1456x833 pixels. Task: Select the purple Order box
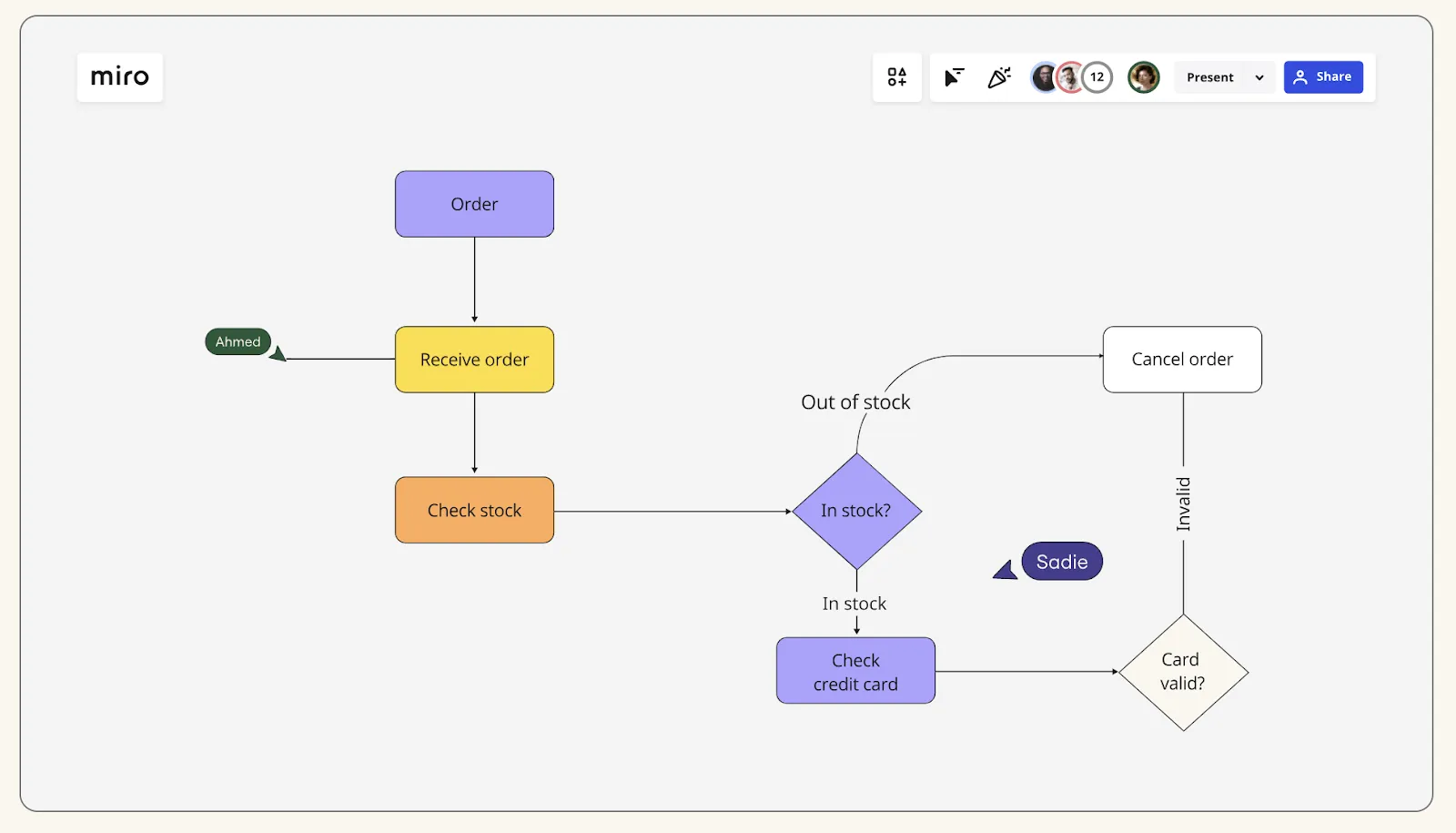pos(474,204)
